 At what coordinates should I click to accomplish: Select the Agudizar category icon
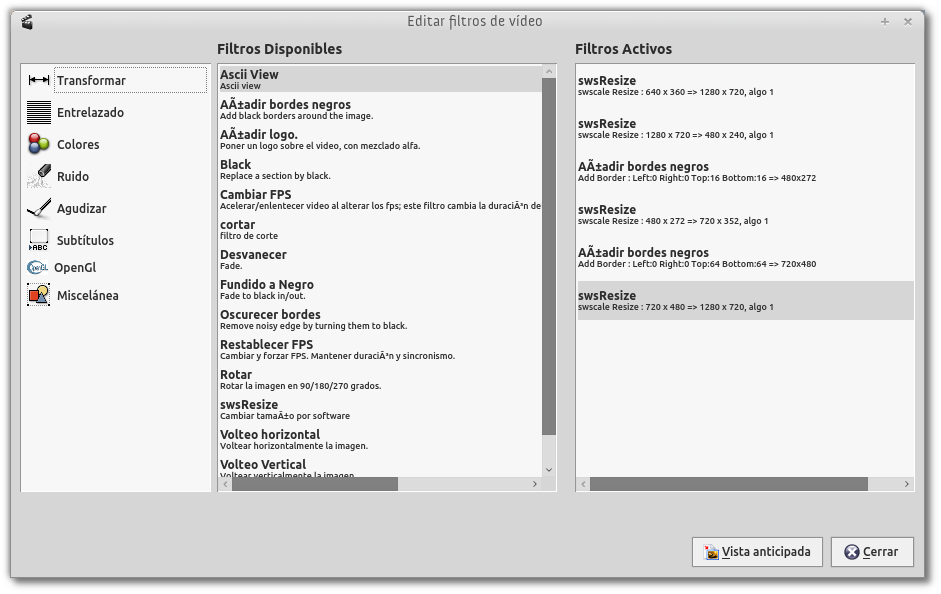[x=39, y=208]
